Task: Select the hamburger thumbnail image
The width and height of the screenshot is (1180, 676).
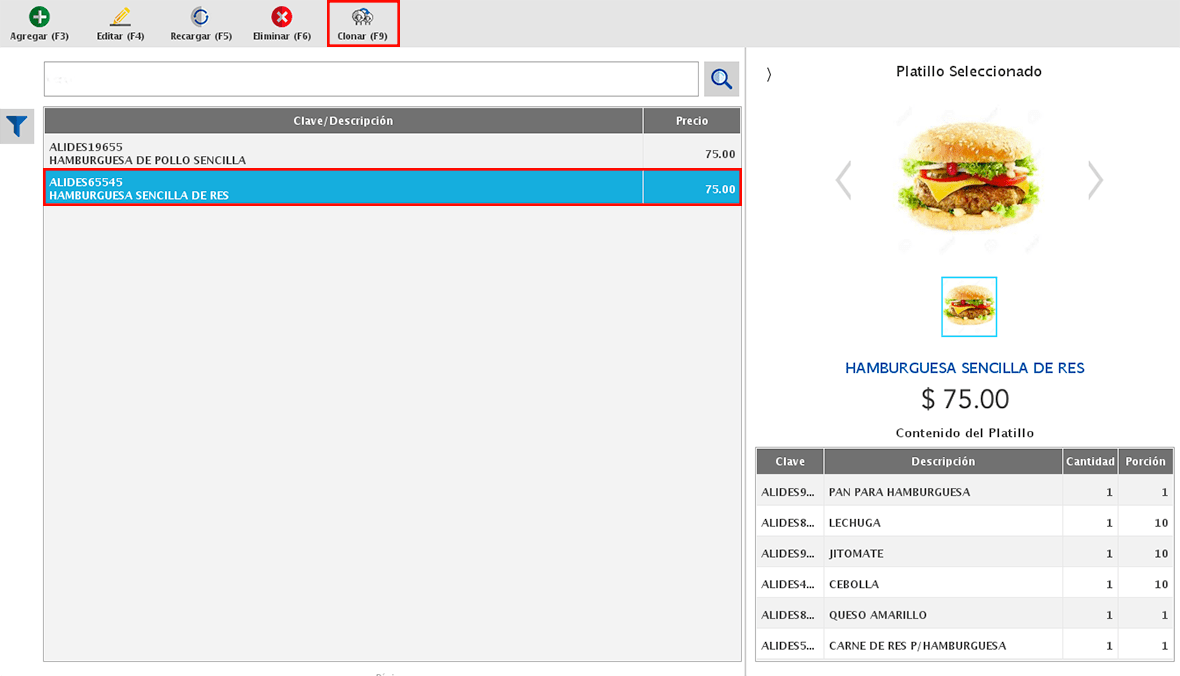Action: click(x=969, y=307)
